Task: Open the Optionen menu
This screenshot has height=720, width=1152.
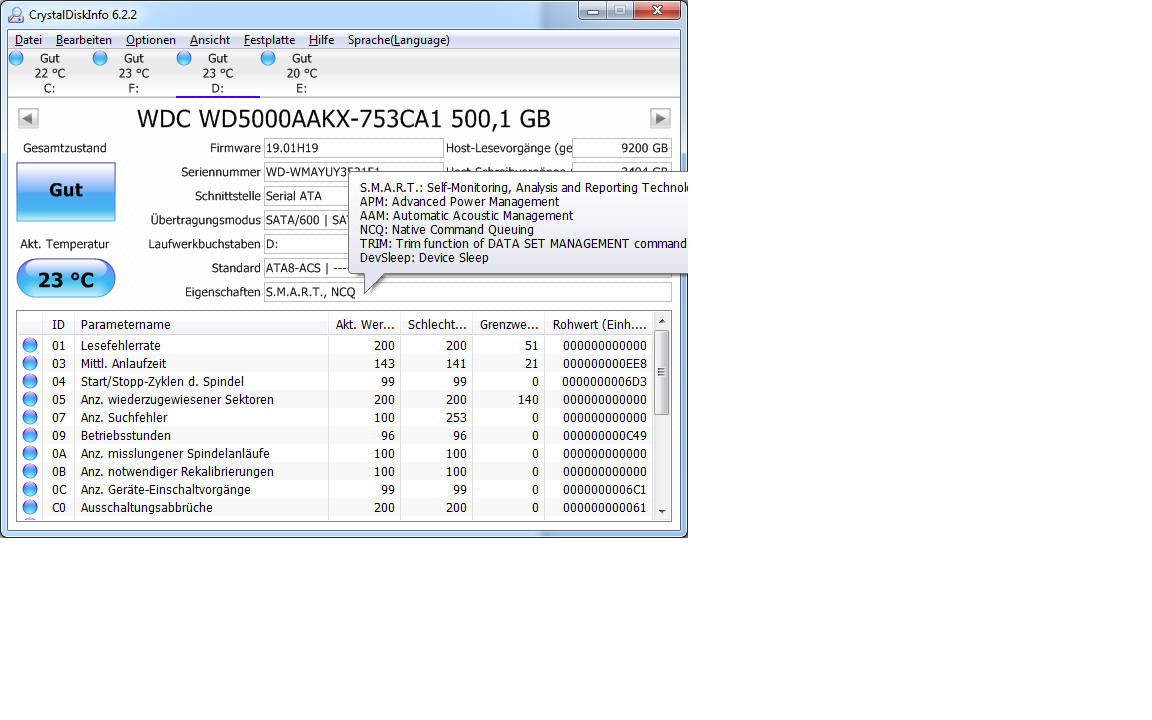Action: [x=151, y=40]
